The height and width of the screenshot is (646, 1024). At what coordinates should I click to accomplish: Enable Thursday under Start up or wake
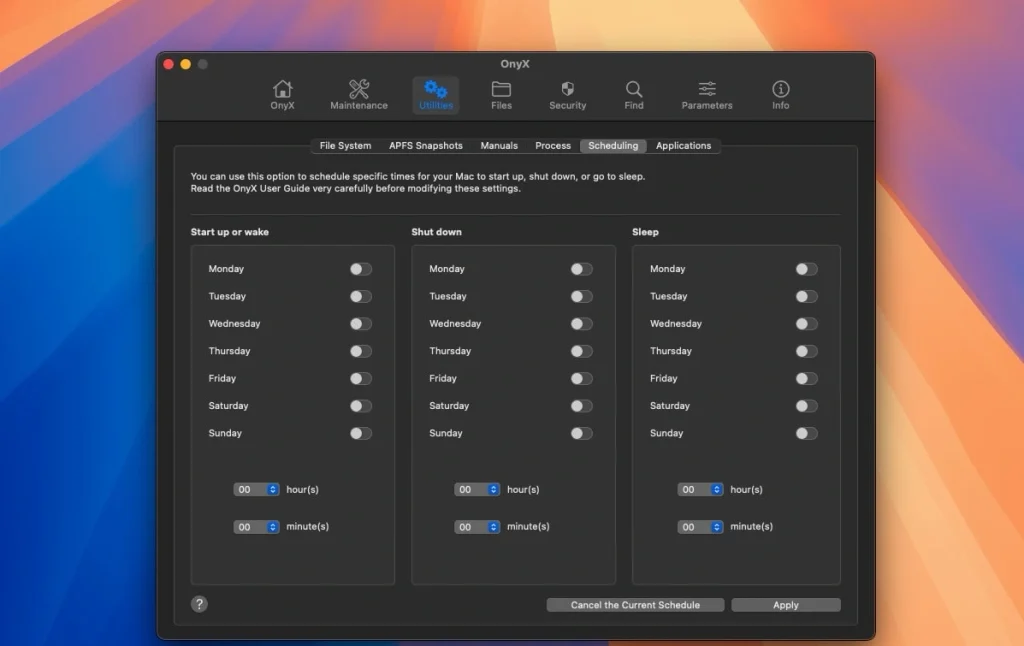tap(360, 351)
